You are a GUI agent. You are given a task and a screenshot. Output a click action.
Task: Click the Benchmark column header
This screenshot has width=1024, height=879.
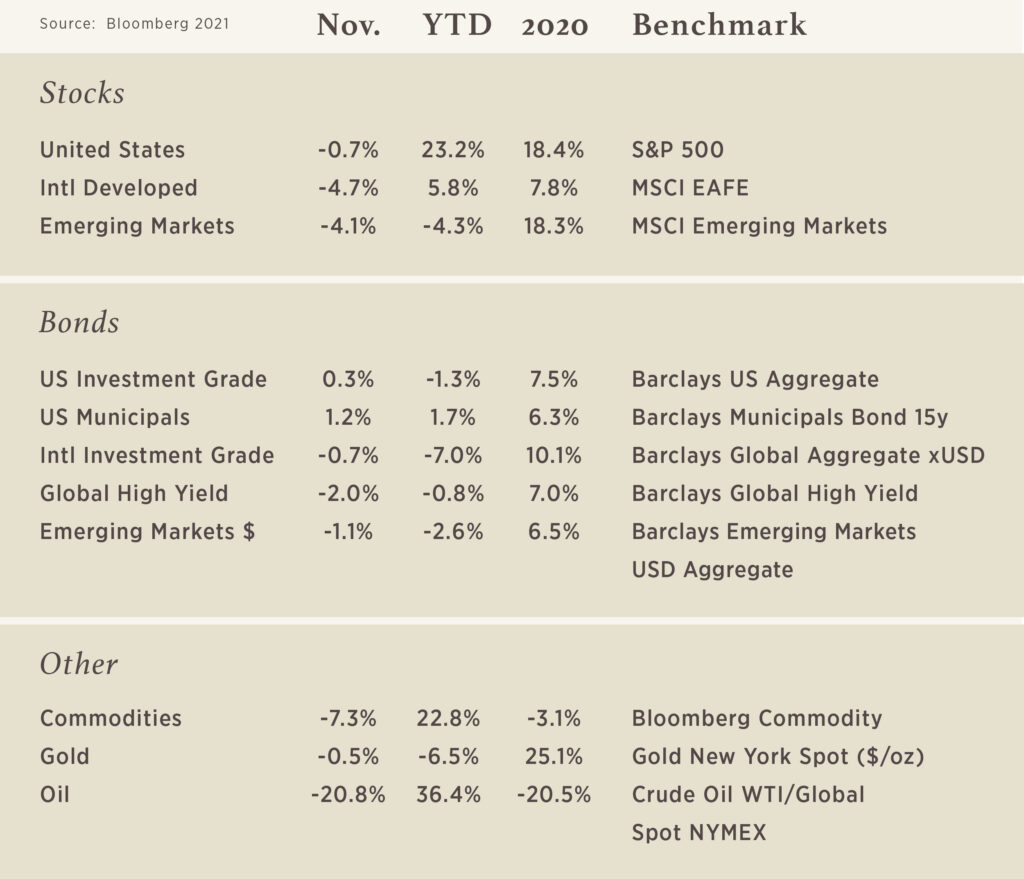[x=719, y=25]
